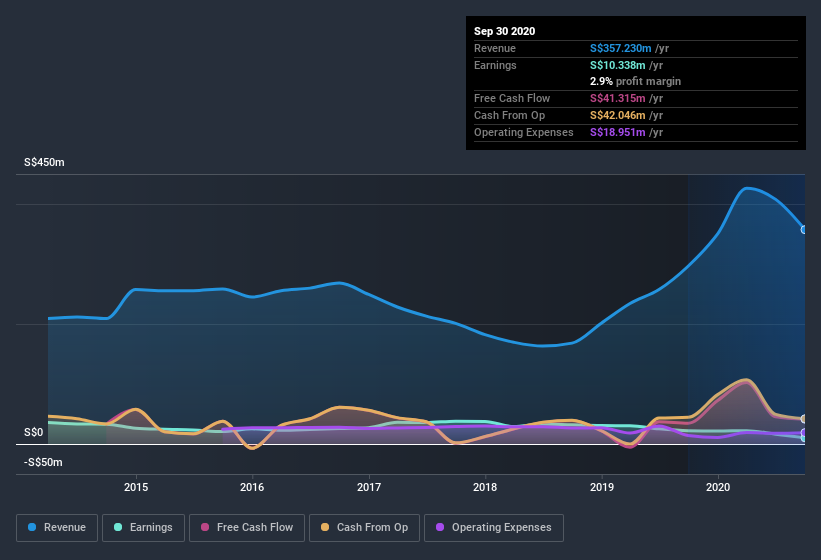Click the 2018 x-axis label
This screenshot has width=821, height=560.
(x=485, y=487)
